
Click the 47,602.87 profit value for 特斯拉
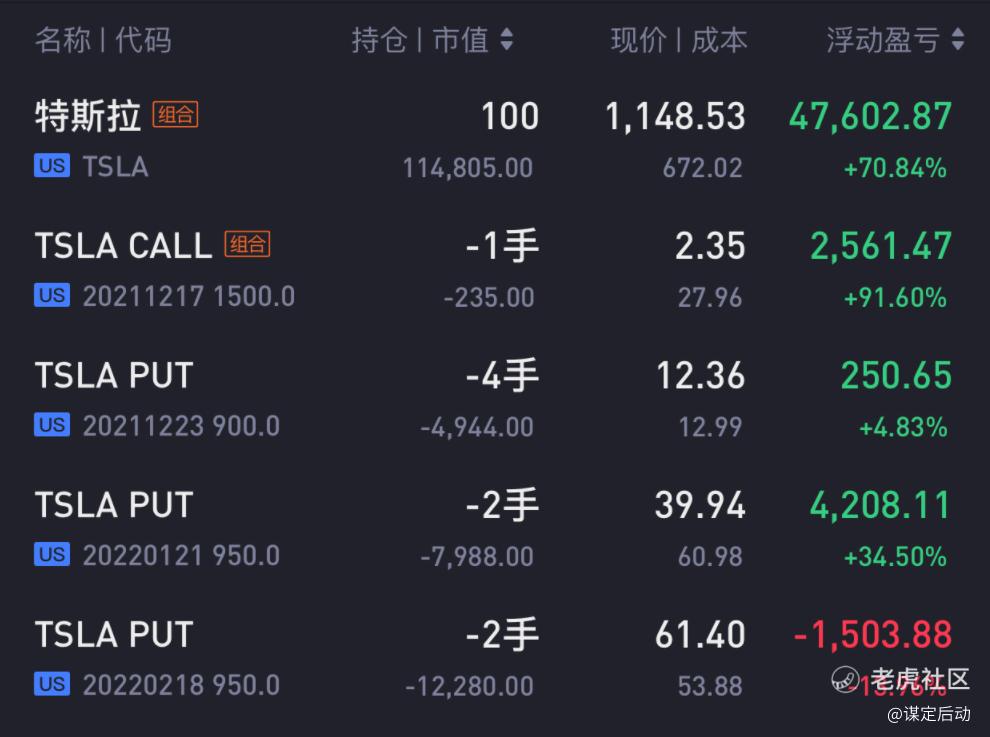[x=870, y=117]
